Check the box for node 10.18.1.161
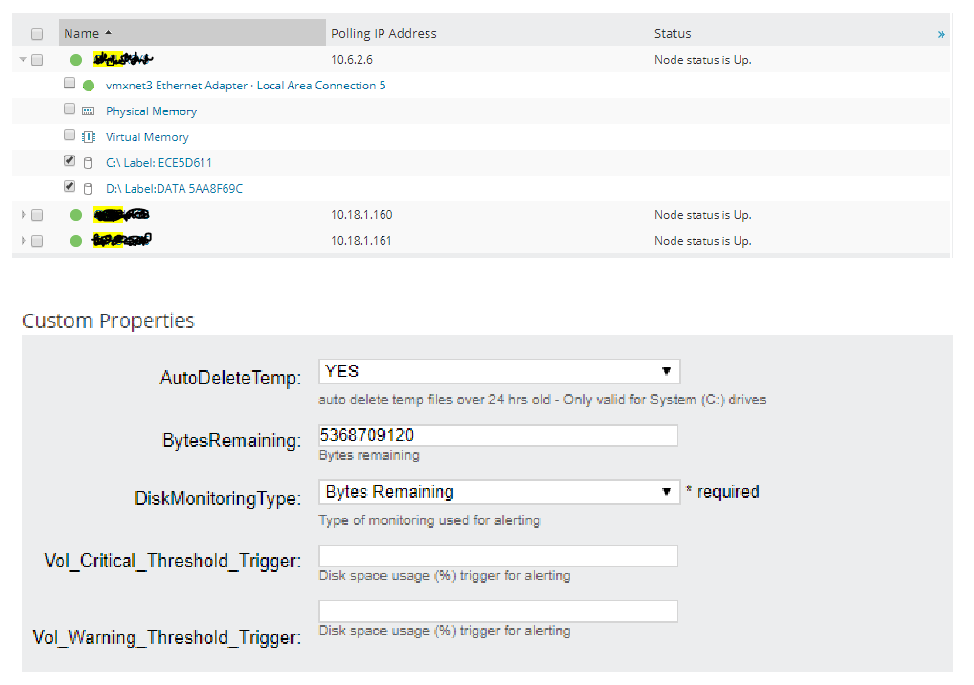This screenshot has height=685, width=974. [x=37, y=241]
